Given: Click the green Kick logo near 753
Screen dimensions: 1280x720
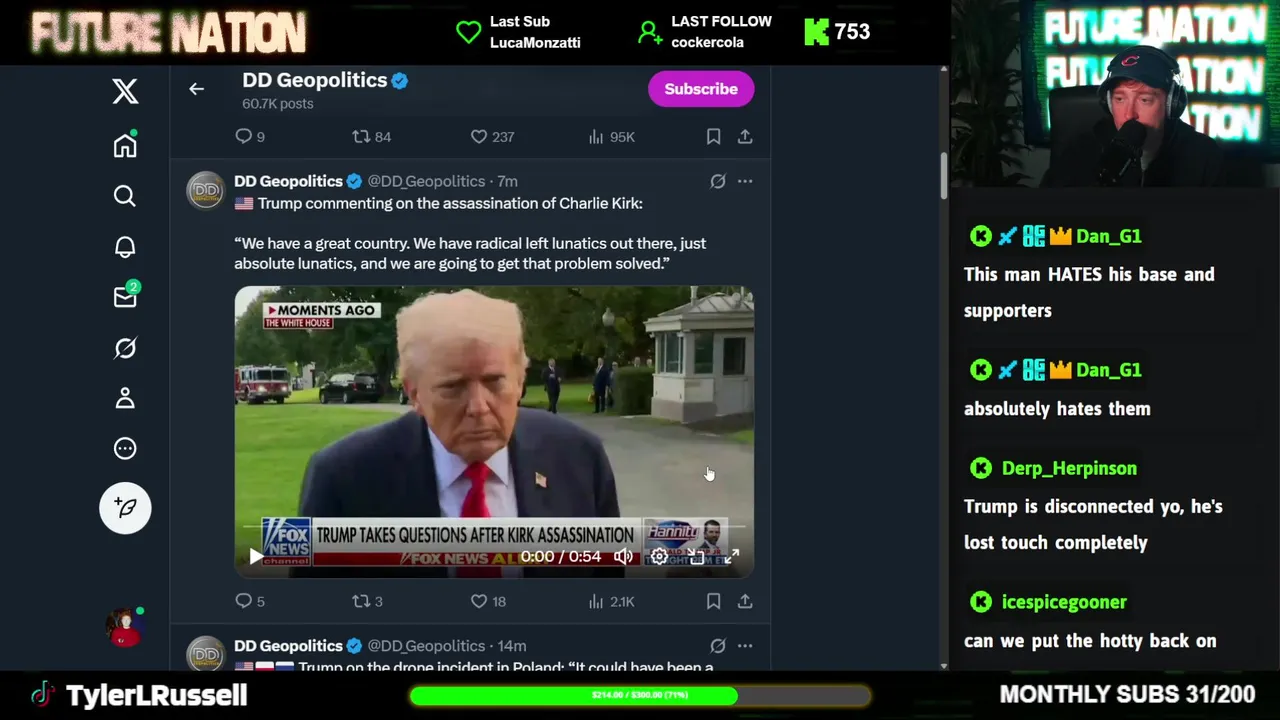Looking at the screenshot, I should 816,32.
